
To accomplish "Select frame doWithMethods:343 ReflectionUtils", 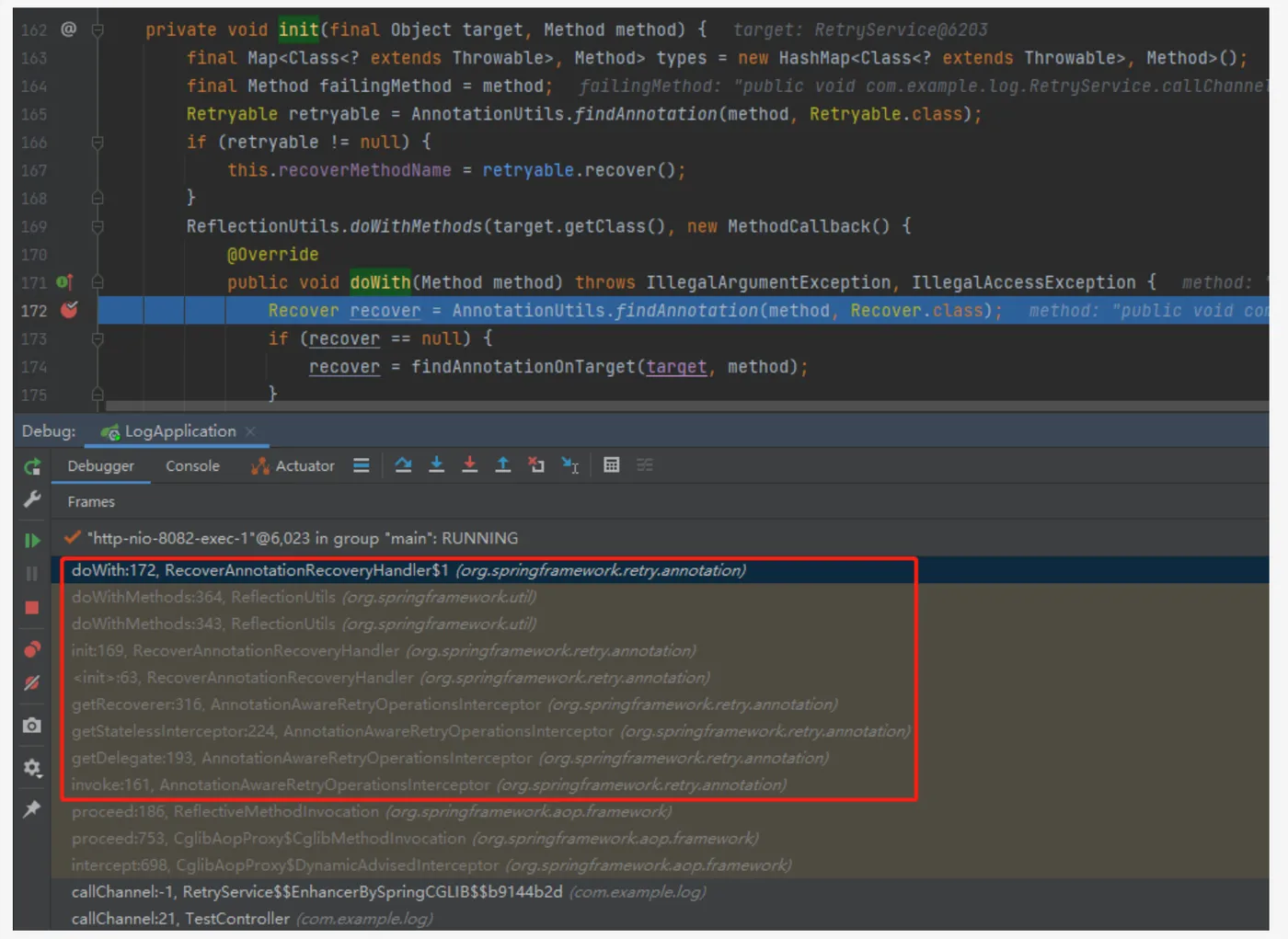I will pos(660,624).
